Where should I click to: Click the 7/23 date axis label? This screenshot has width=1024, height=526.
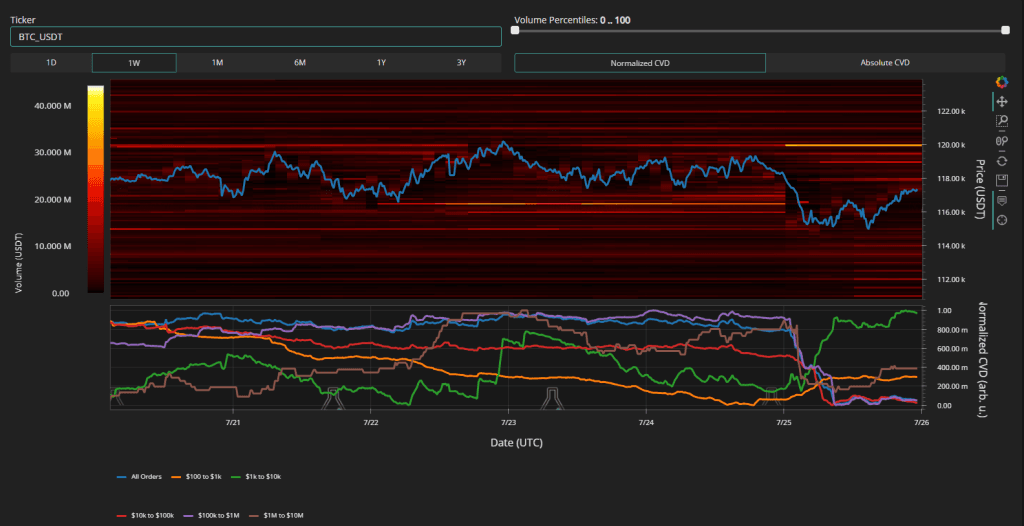509,422
